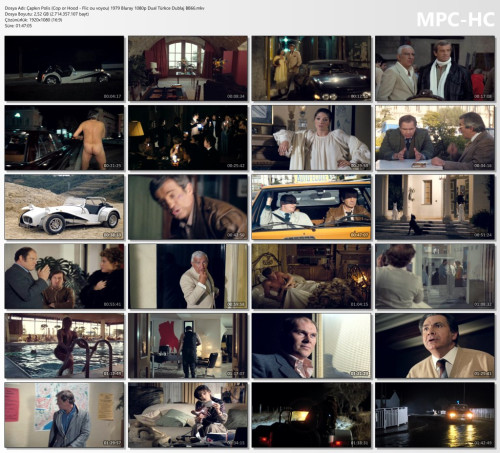
Task: Select the yellow taxi with two men thumbnail
Action: pyautogui.click(x=311, y=207)
